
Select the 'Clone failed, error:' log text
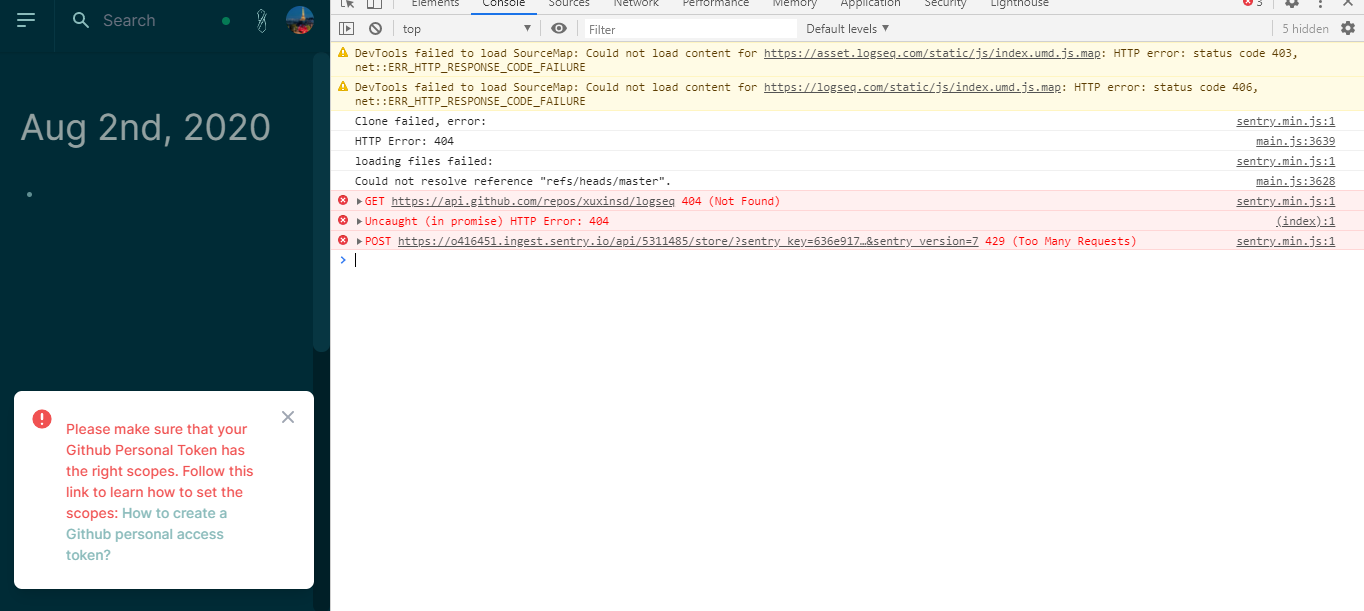[420, 121]
